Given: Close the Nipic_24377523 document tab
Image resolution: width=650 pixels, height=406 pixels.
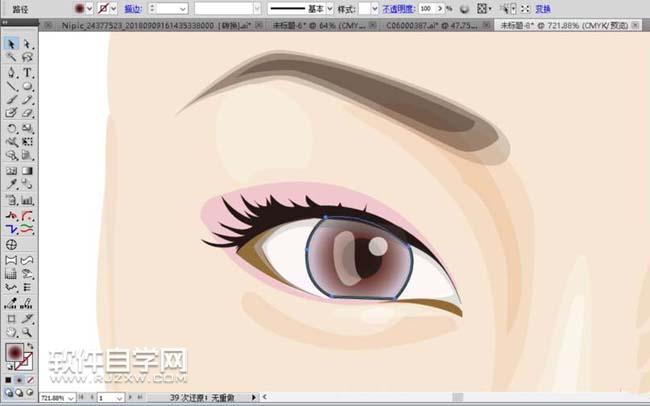Looking at the screenshot, I should tap(259, 26).
